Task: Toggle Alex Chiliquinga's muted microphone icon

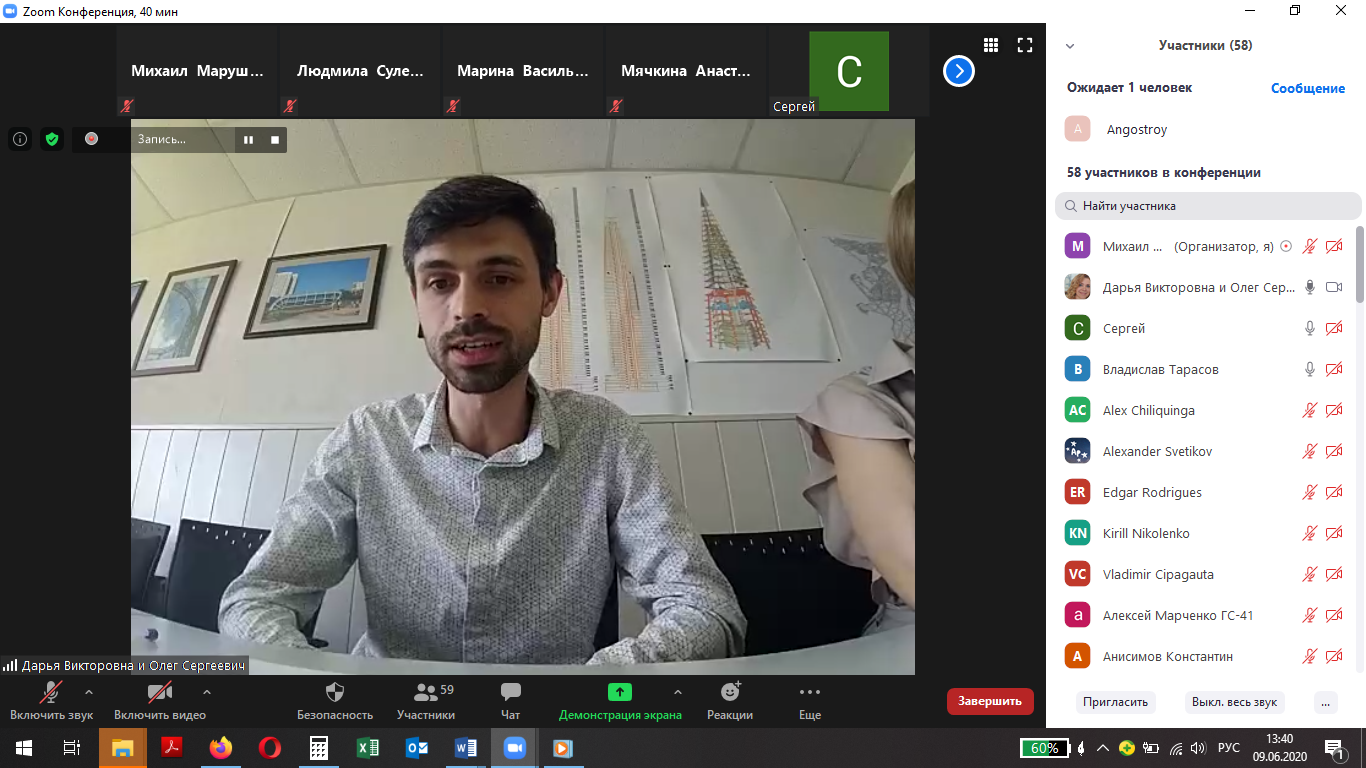Action: tap(1310, 410)
